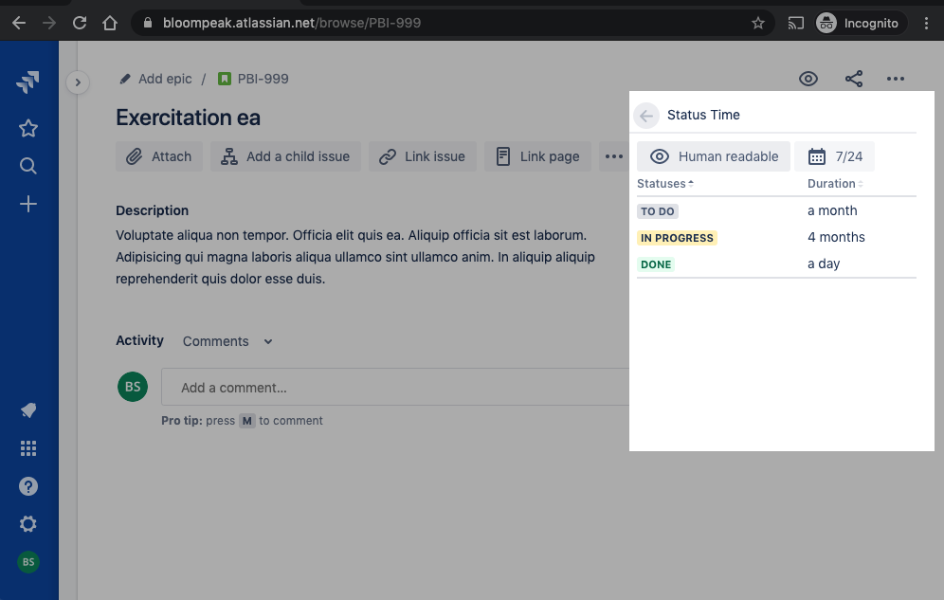Click the 'a day' duration value

coord(823,264)
